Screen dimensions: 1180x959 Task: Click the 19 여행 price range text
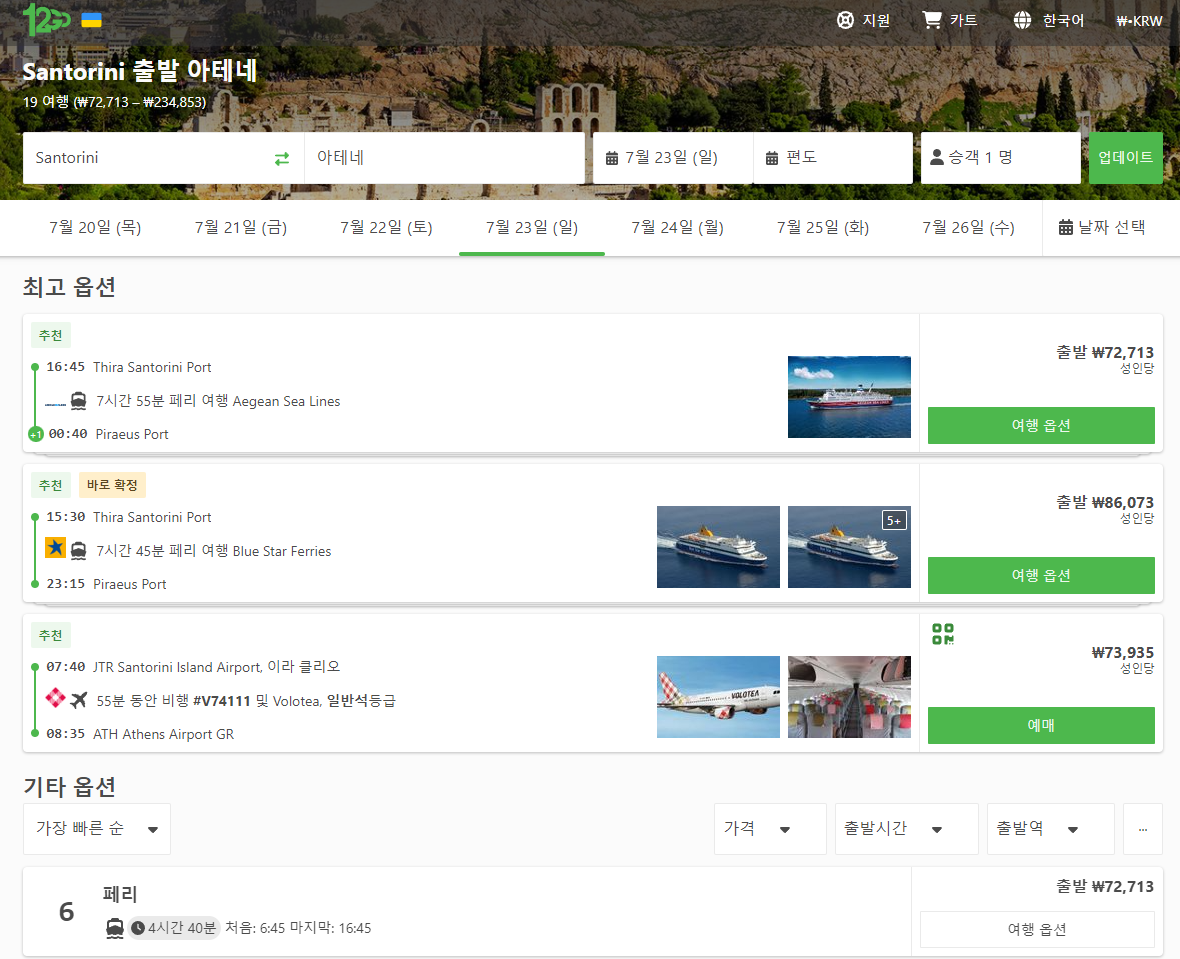tap(114, 102)
